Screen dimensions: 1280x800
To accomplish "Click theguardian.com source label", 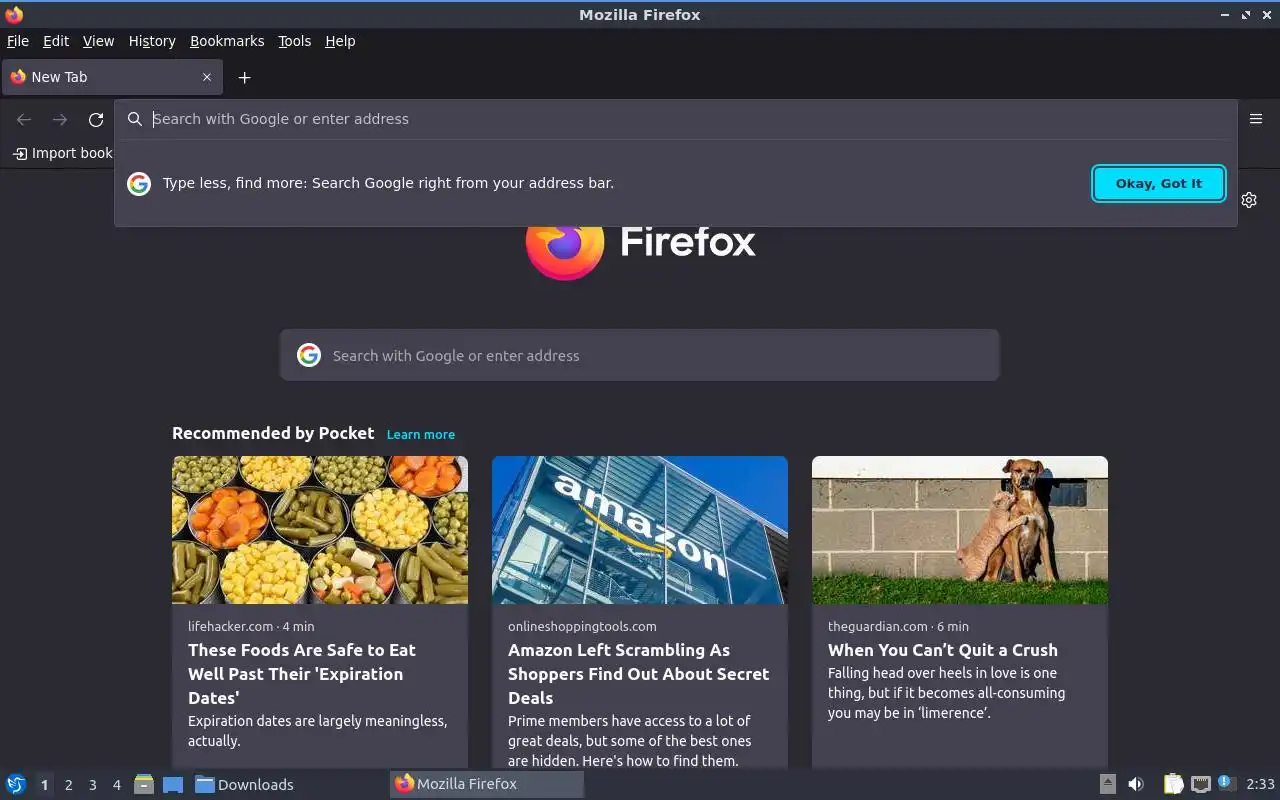I will pyautogui.click(x=878, y=626).
